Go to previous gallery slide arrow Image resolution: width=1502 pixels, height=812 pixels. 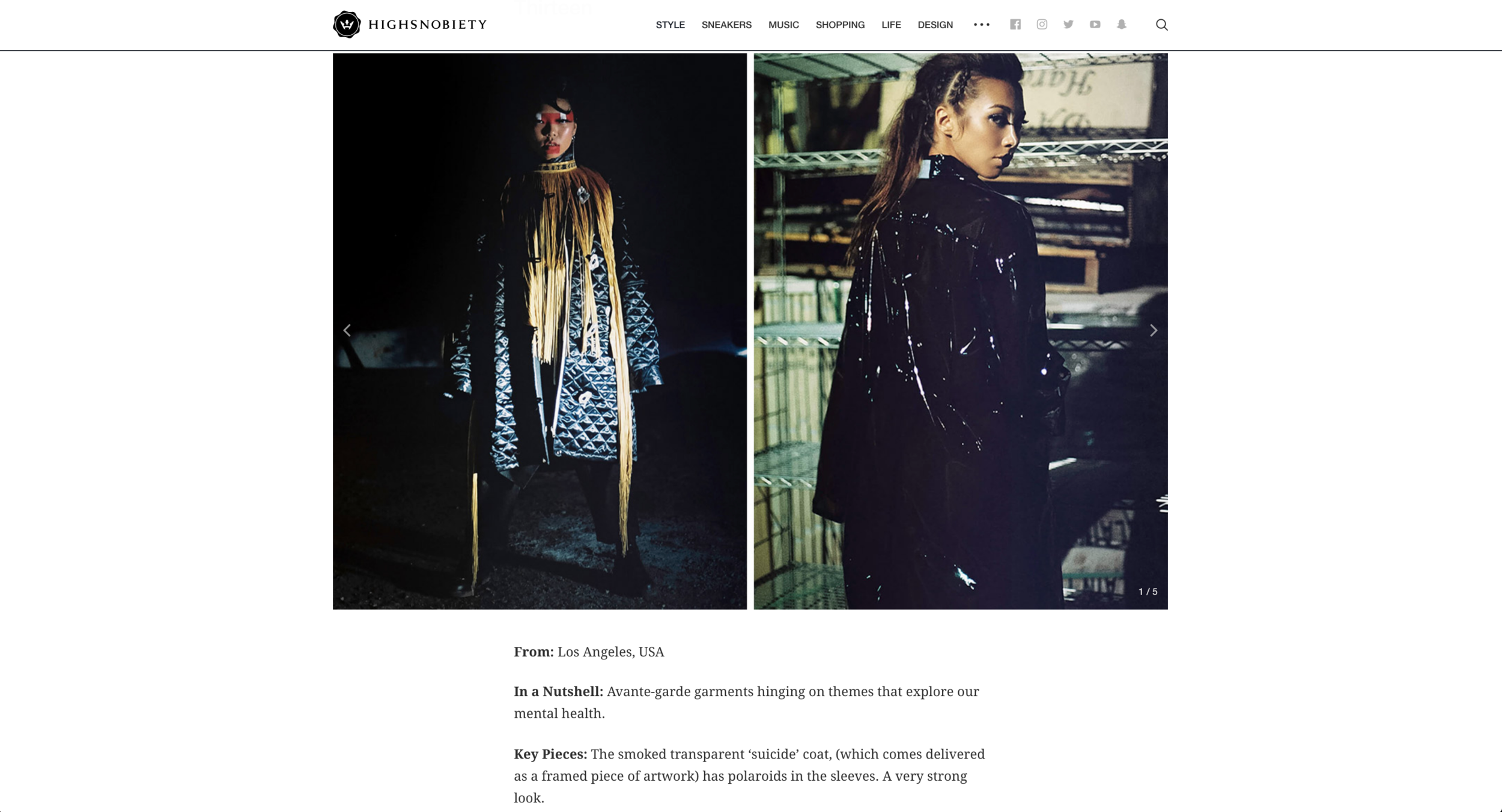point(347,330)
